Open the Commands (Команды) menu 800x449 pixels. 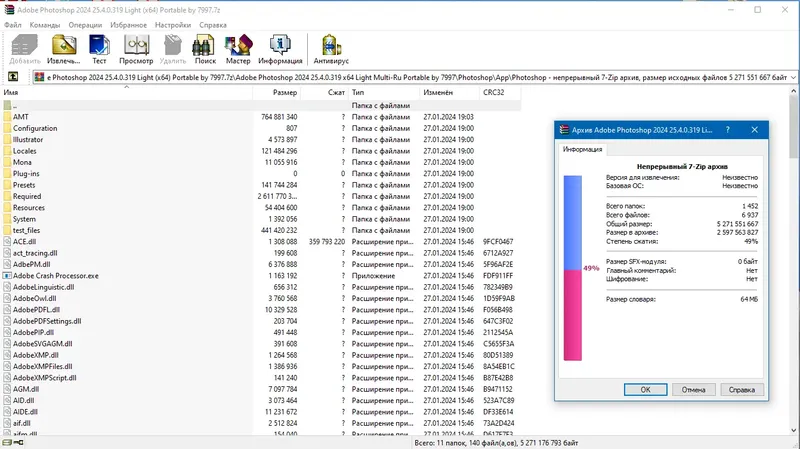coord(45,24)
